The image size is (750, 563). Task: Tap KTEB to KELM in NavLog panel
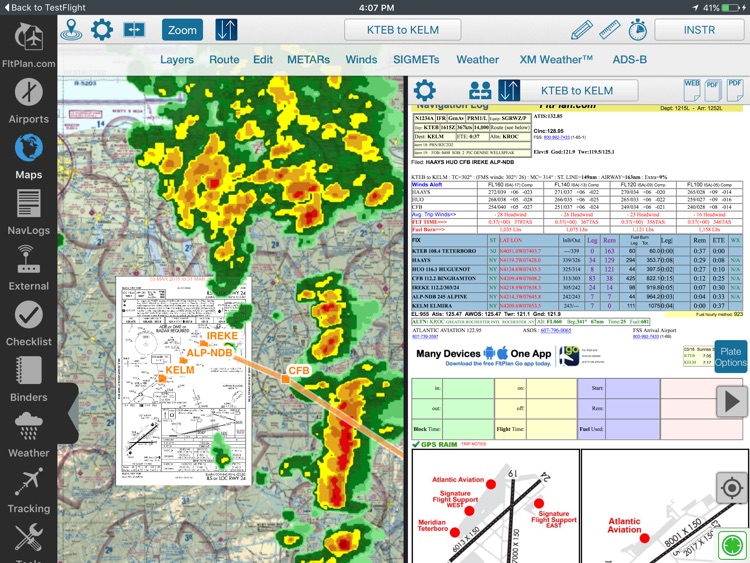click(577, 90)
